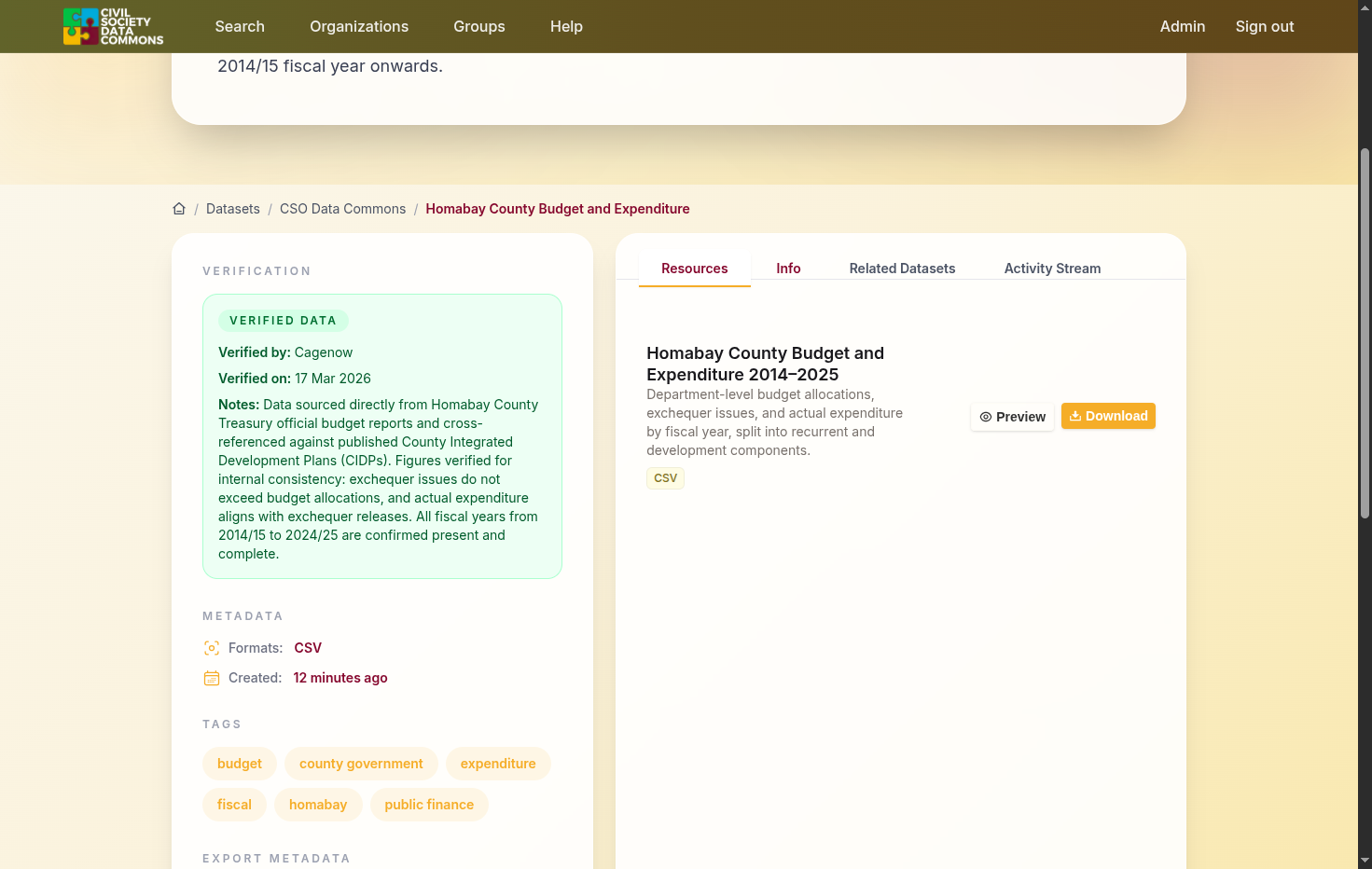1372x869 pixels.
Task: Open Organizations in the navbar
Action: 359,26
